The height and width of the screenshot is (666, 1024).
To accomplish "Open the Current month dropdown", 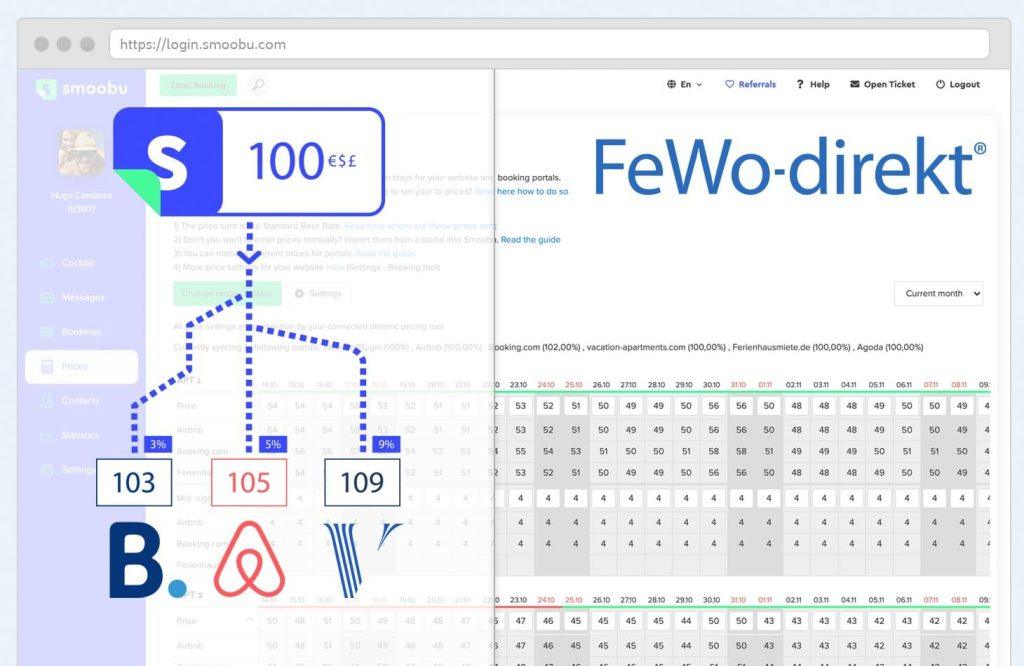I will coord(938,294).
